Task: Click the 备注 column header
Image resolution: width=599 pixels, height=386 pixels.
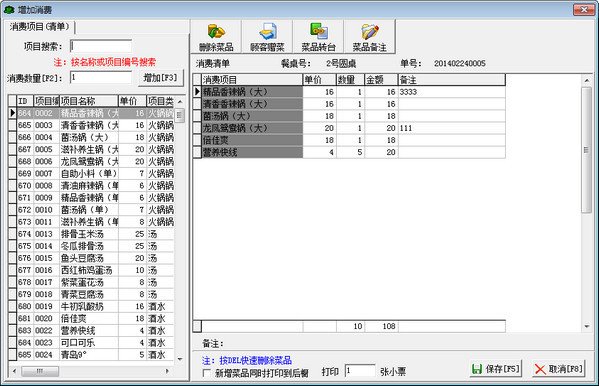Action: [452, 79]
